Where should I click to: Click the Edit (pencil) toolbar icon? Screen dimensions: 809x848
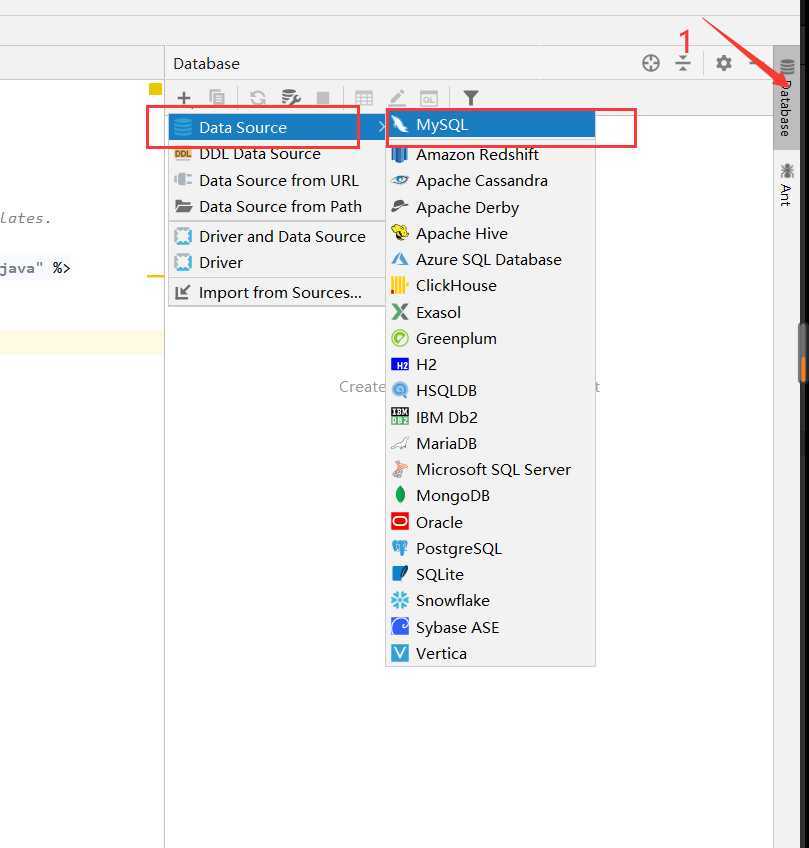[397, 98]
